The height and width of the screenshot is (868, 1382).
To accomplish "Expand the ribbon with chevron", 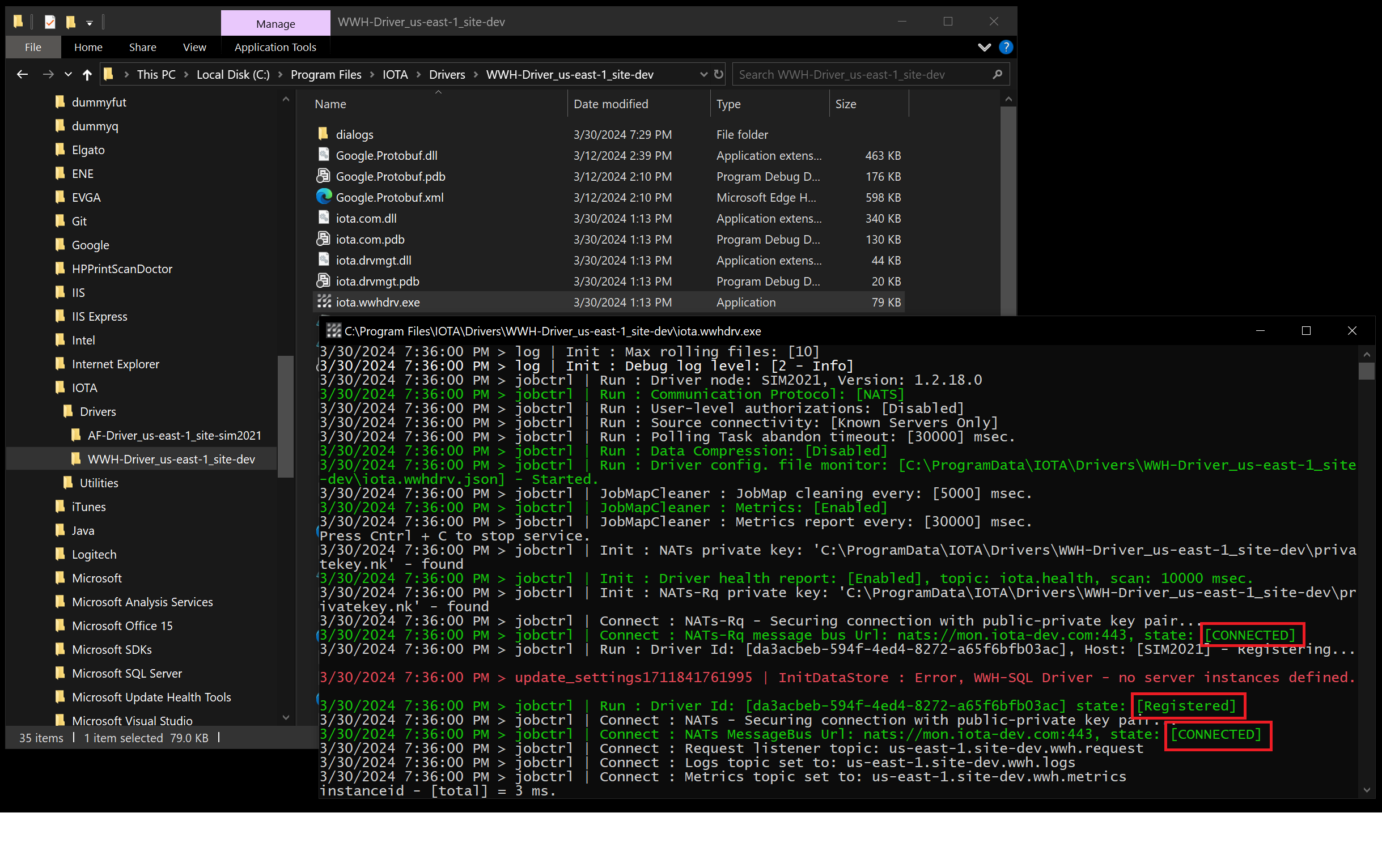I will 984,47.
